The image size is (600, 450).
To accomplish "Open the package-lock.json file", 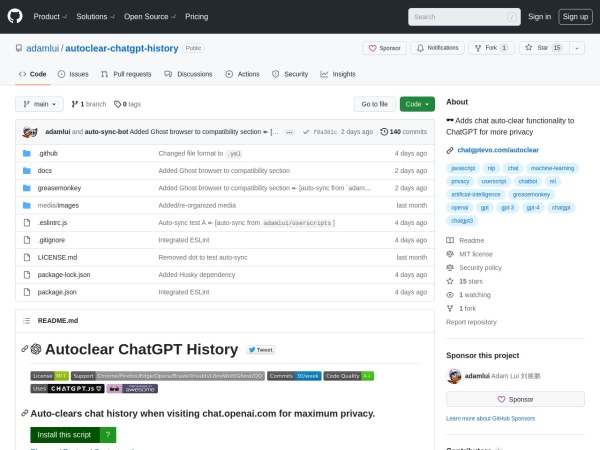I will point(64,275).
